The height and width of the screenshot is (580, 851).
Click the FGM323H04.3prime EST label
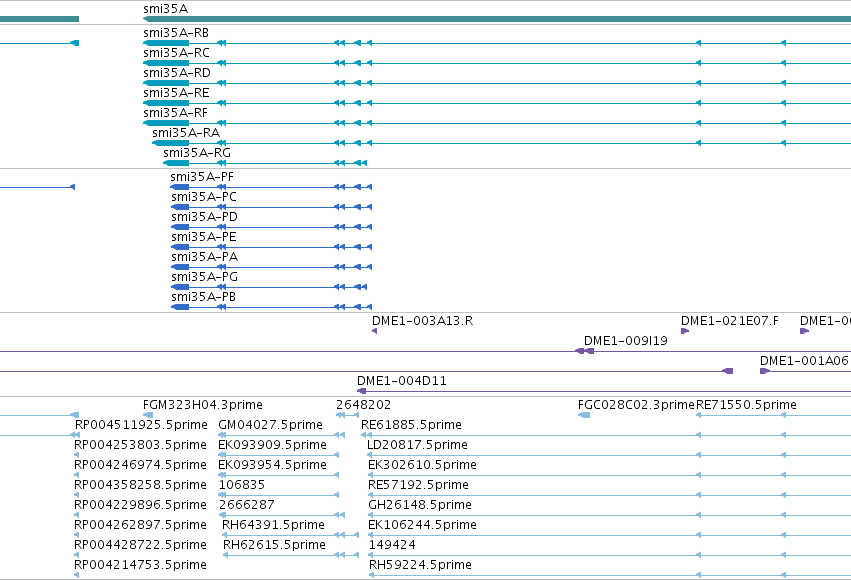[202, 405]
